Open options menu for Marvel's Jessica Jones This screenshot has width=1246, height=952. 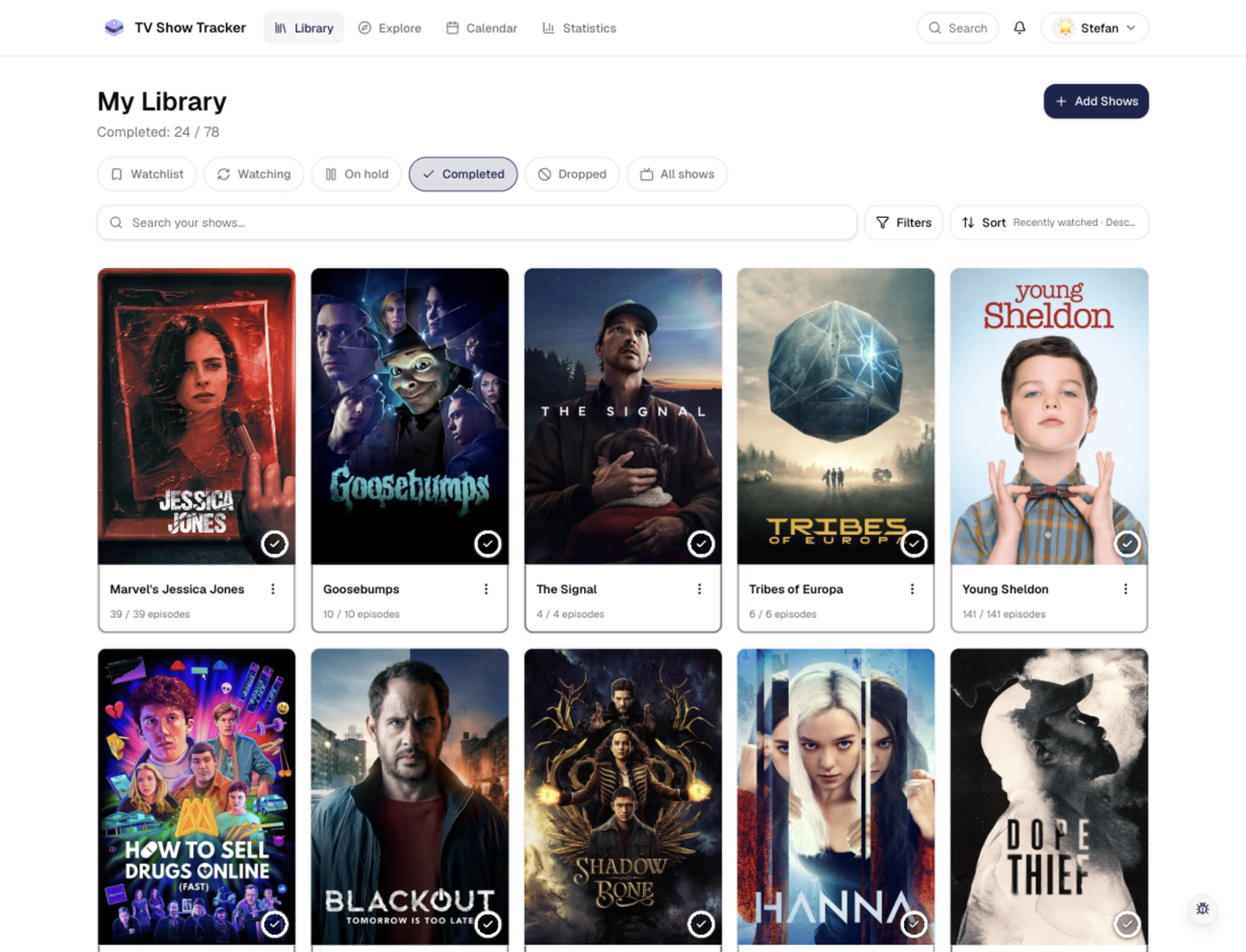click(273, 589)
